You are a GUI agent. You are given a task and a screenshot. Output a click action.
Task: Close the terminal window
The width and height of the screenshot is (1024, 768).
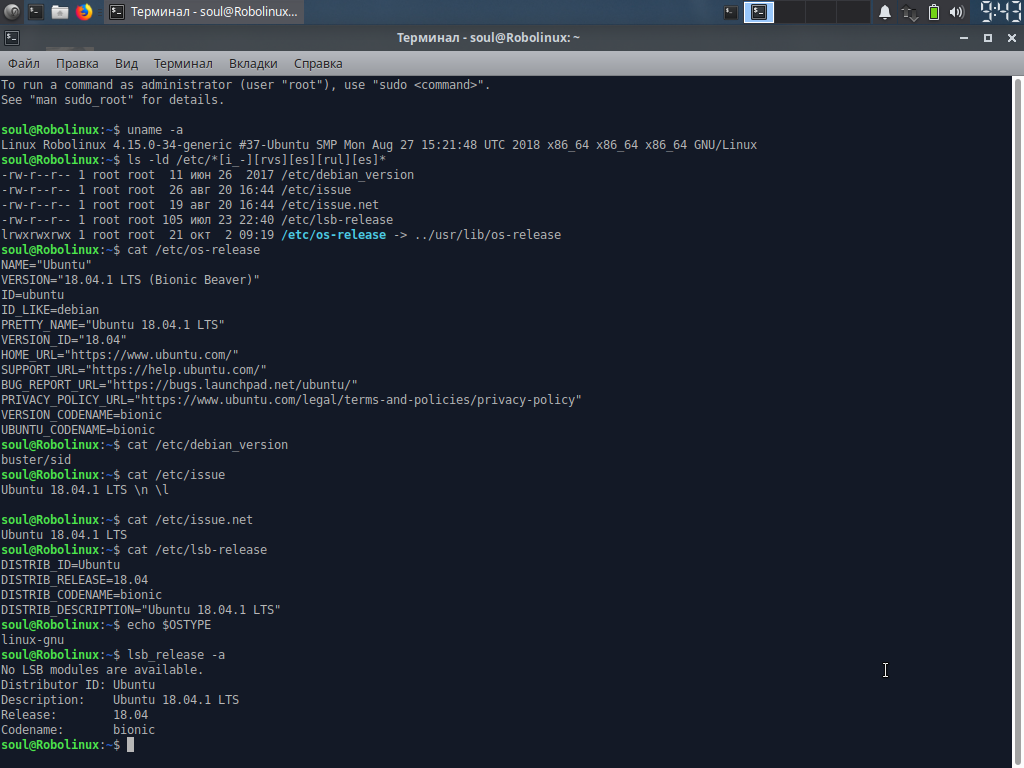(x=1012, y=38)
